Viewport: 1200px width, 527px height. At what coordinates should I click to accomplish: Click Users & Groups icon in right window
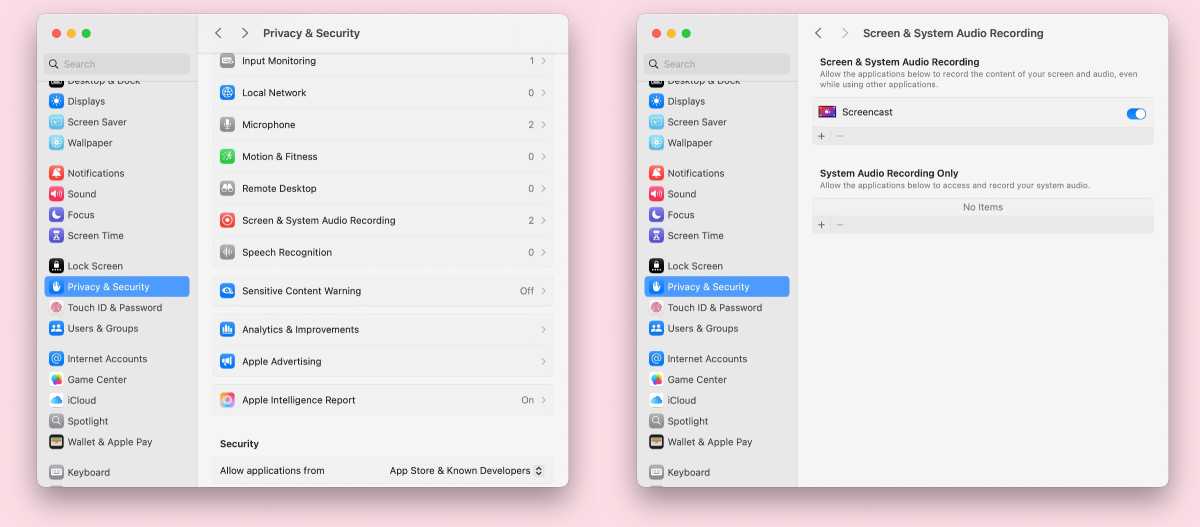[x=657, y=329]
